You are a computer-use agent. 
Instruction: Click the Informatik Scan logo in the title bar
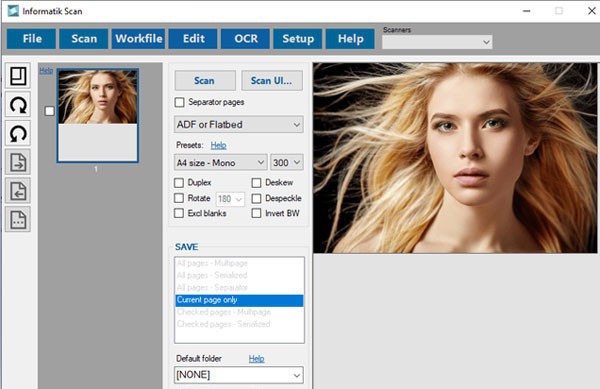click(x=13, y=11)
